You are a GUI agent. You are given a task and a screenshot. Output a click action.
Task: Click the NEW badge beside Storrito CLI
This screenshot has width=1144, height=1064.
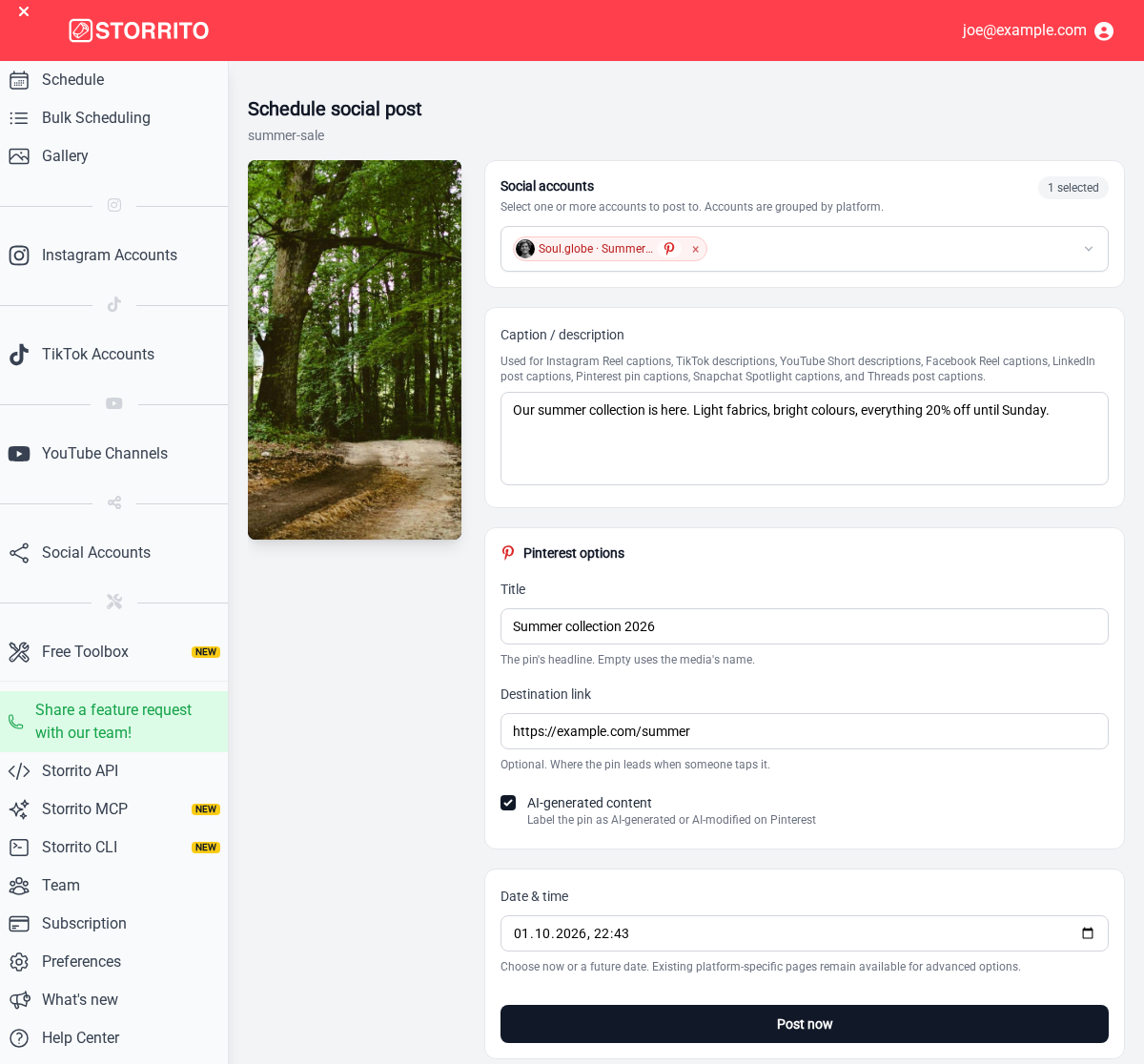[206, 848]
